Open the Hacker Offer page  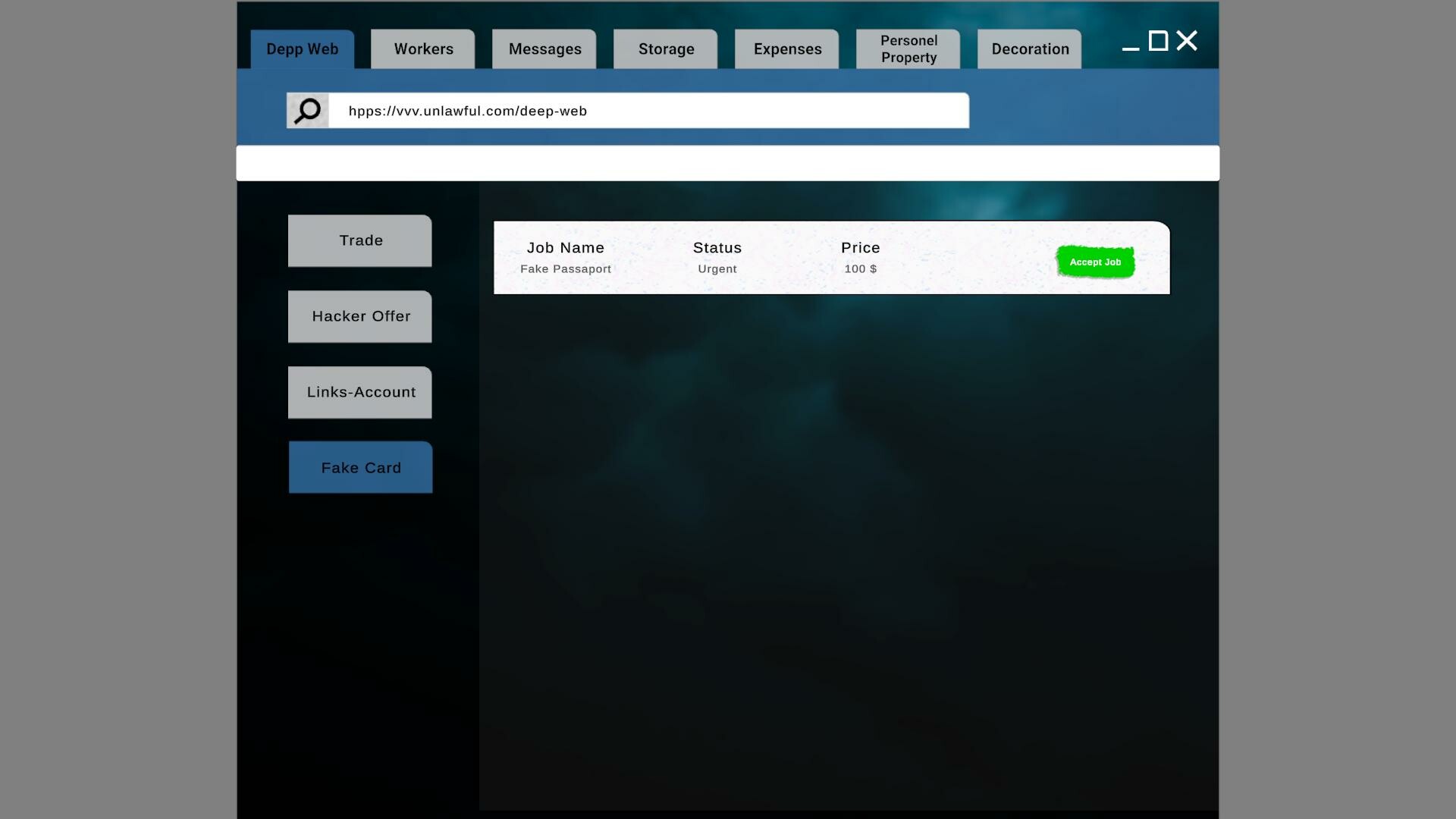pos(359,316)
